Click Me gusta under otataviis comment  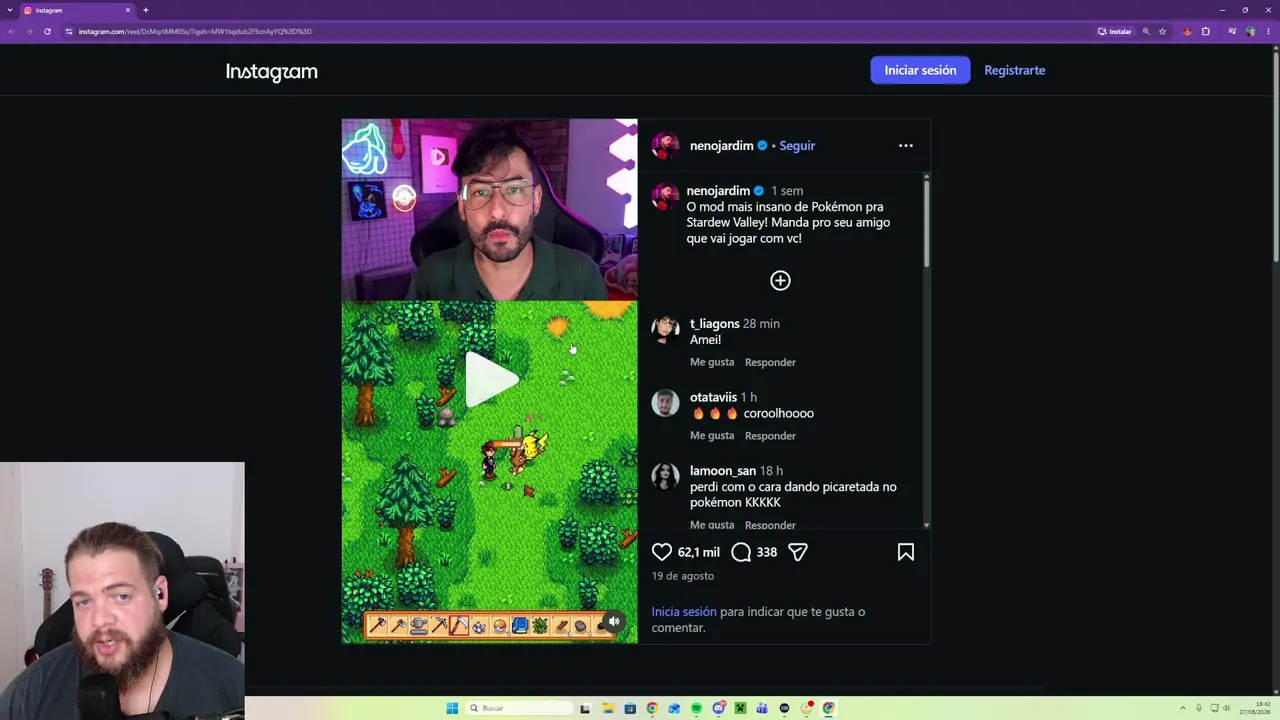click(712, 436)
